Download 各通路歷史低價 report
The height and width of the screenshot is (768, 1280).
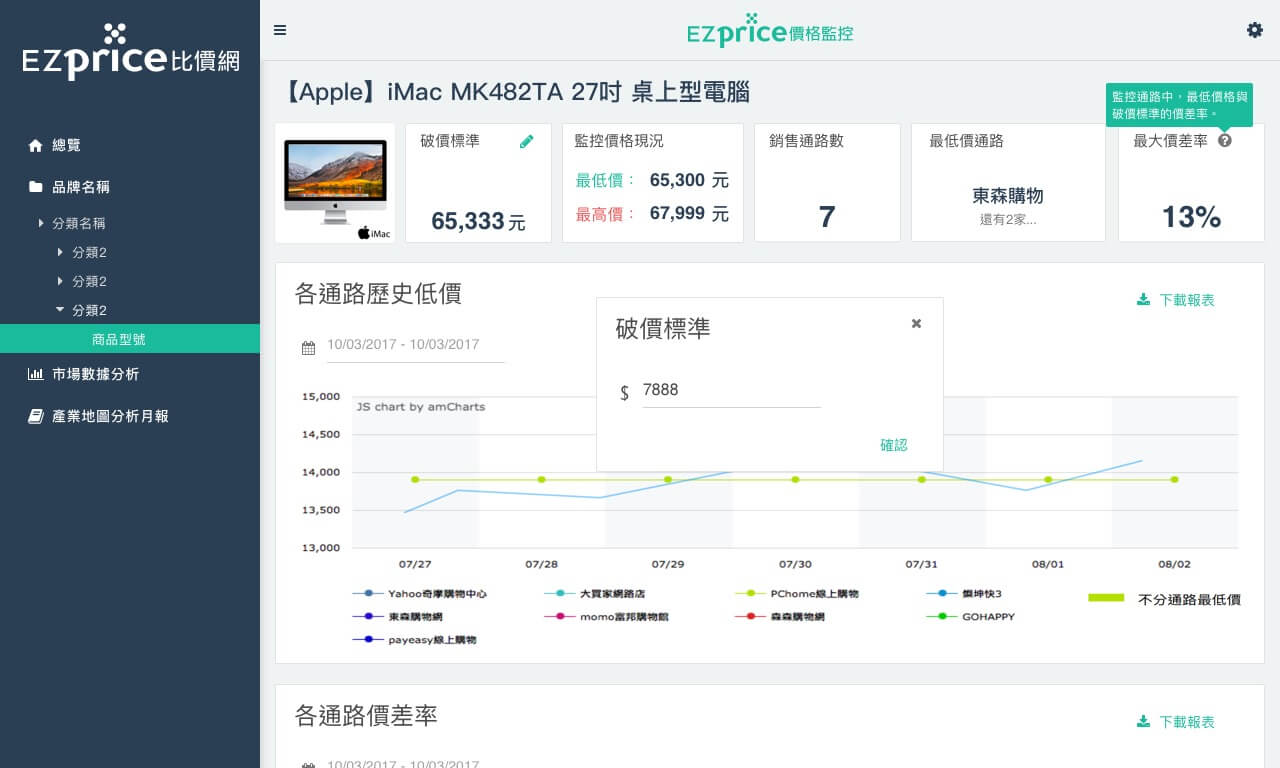(1176, 300)
